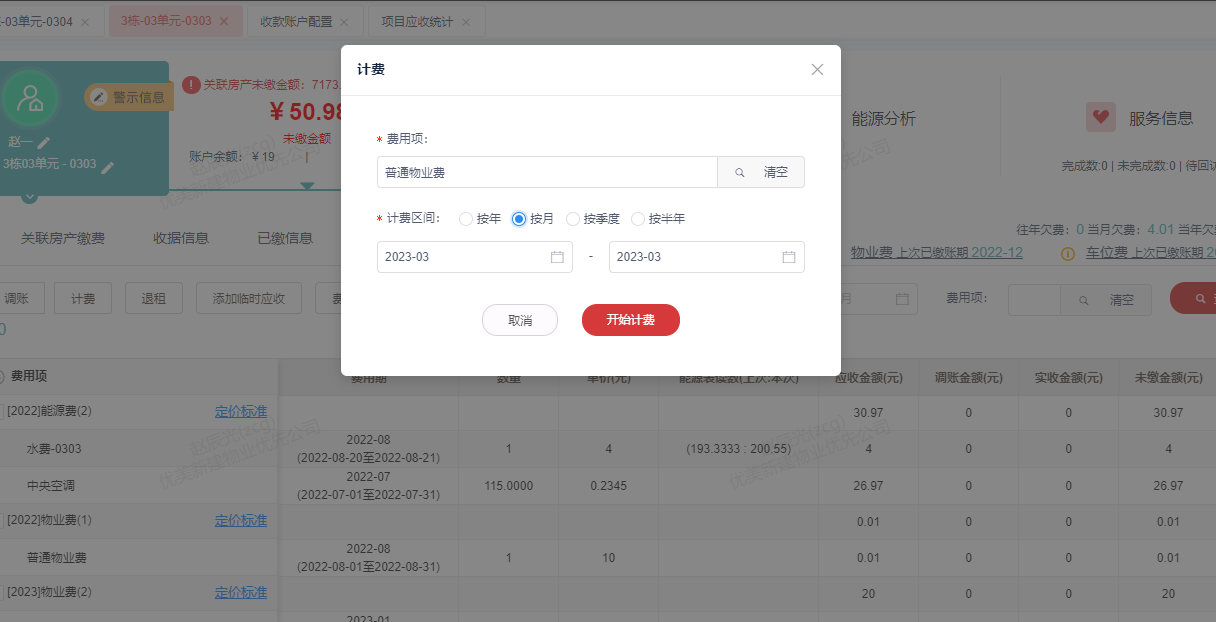1216x622 pixels.
Task: Click calendar icon in background date filter
Action: pos(902,299)
